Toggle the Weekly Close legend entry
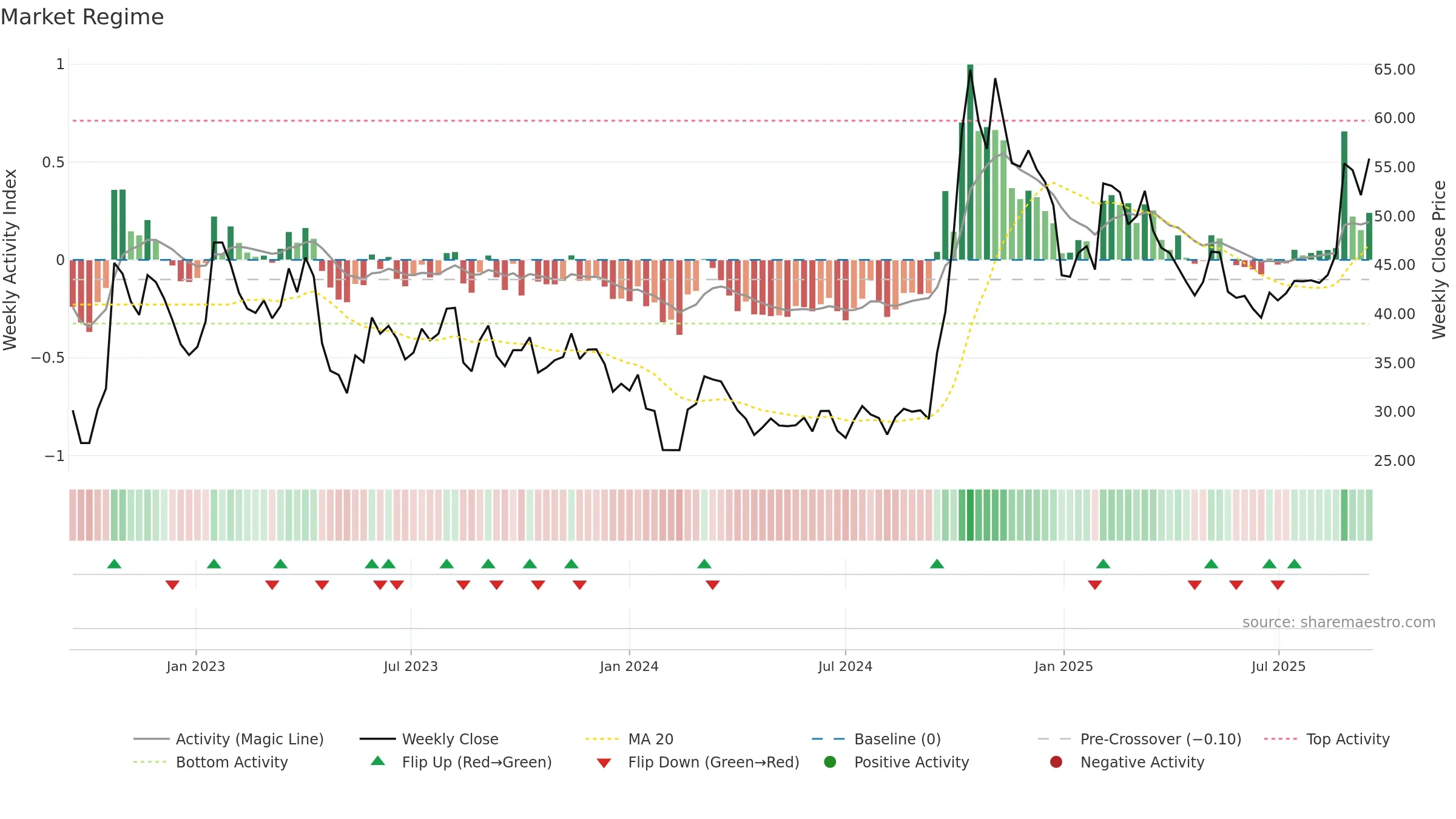Image resolution: width=1456 pixels, height=819 pixels. (429, 739)
